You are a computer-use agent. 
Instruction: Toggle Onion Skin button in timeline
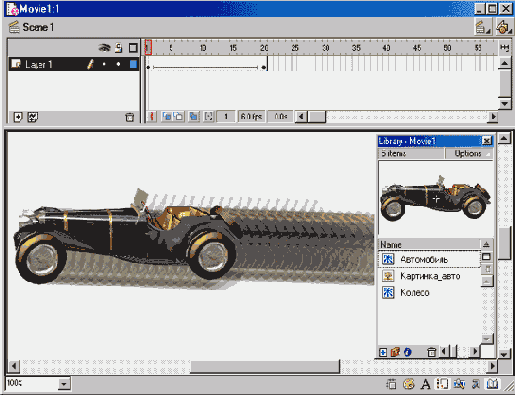167,116
